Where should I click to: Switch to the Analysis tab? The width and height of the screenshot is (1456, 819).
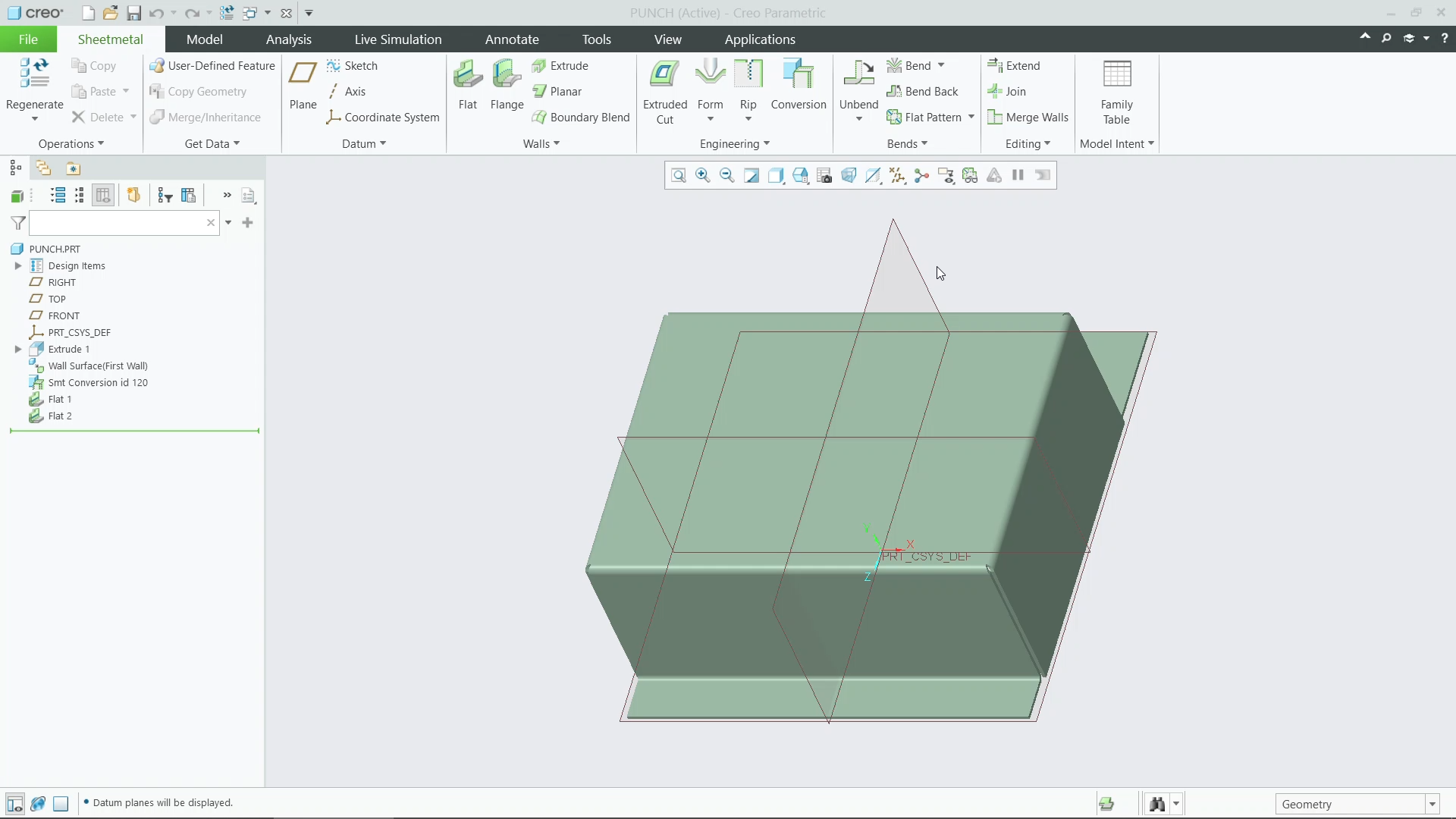(288, 39)
